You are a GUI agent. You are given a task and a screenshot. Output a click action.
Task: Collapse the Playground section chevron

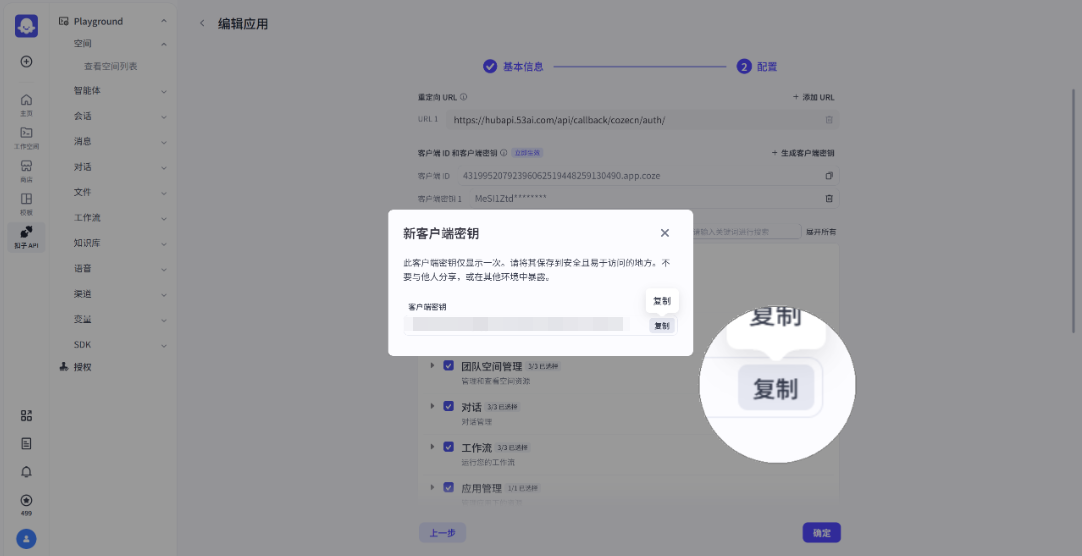click(164, 21)
